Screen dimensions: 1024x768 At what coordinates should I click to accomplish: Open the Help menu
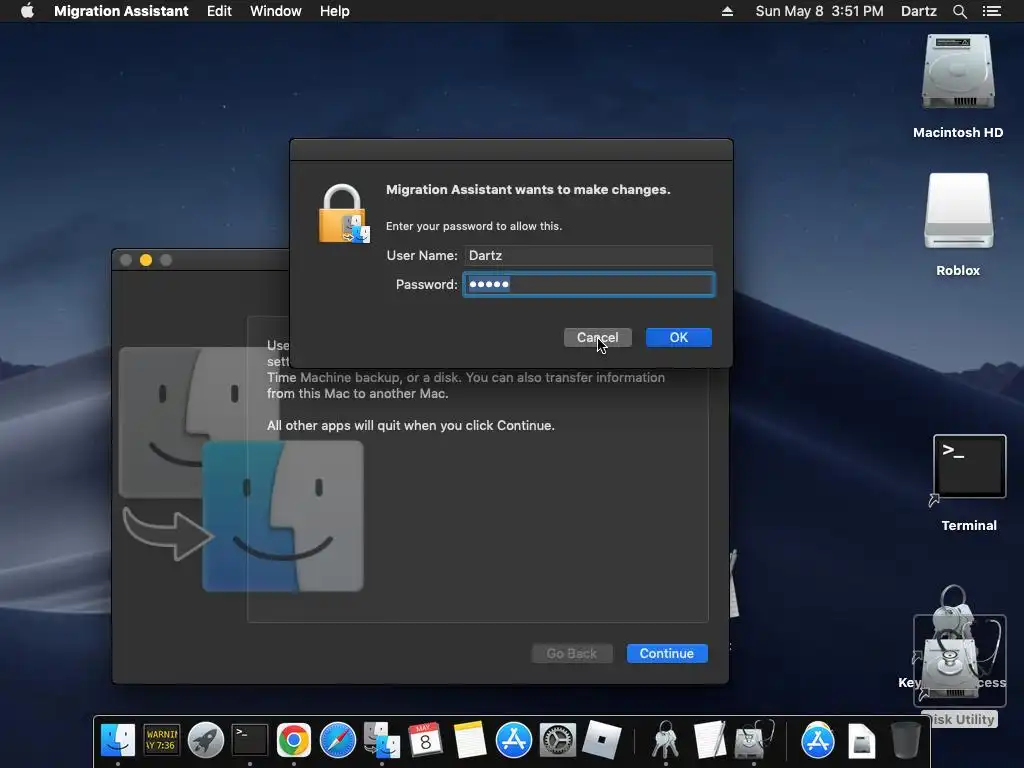point(334,11)
